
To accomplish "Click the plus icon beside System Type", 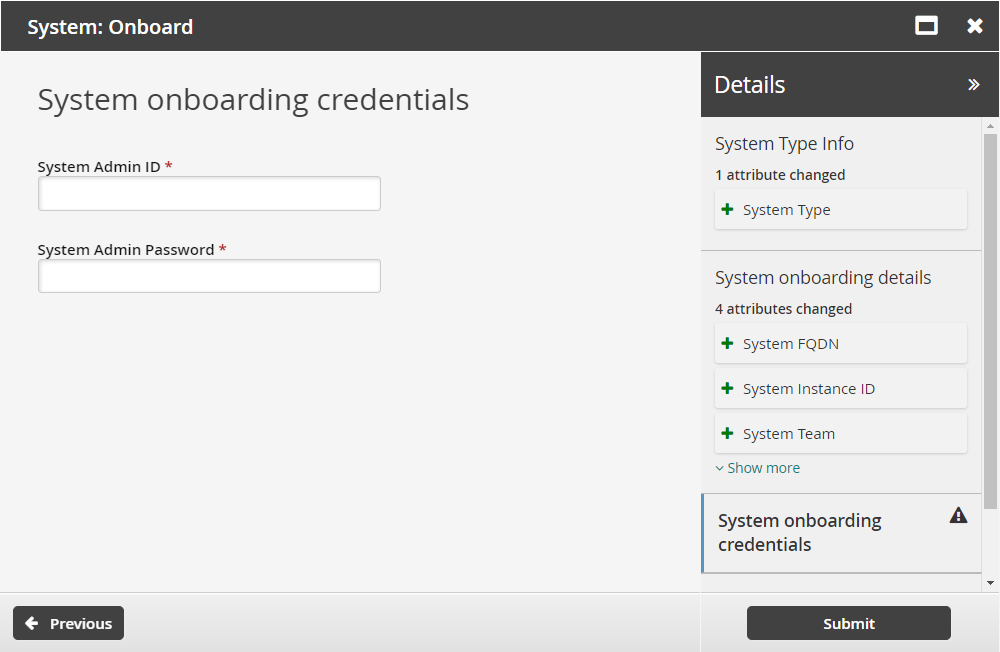I will pyautogui.click(x=728, y=210).
